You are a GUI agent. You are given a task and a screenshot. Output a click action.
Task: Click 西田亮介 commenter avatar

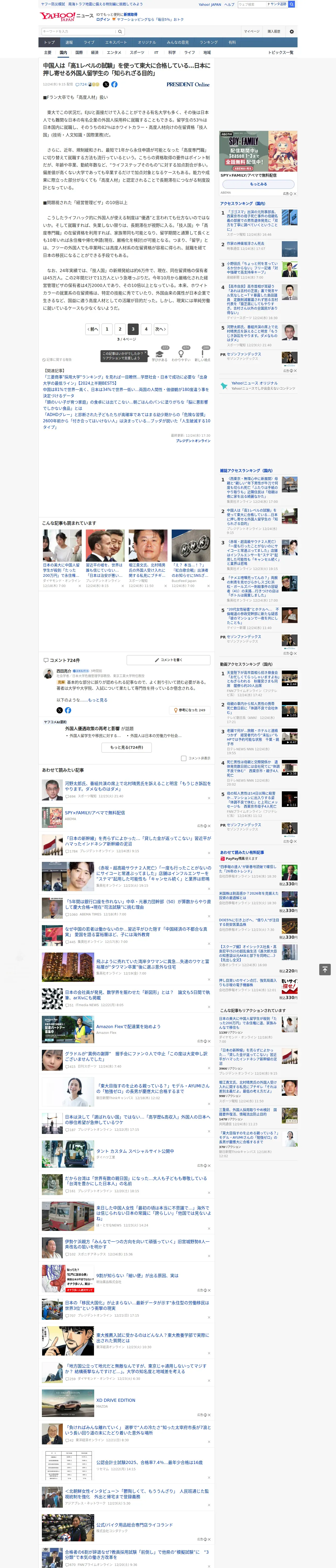(48, 673)
